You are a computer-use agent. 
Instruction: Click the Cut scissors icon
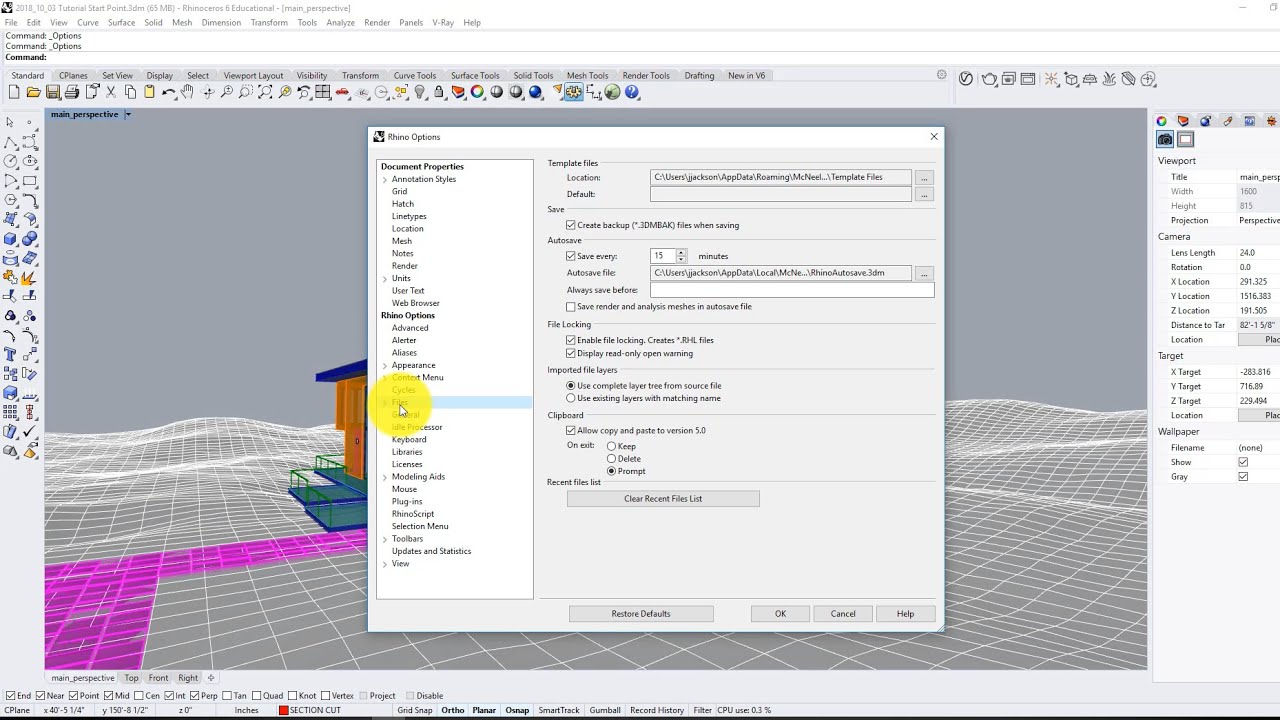tap(110, 92)
